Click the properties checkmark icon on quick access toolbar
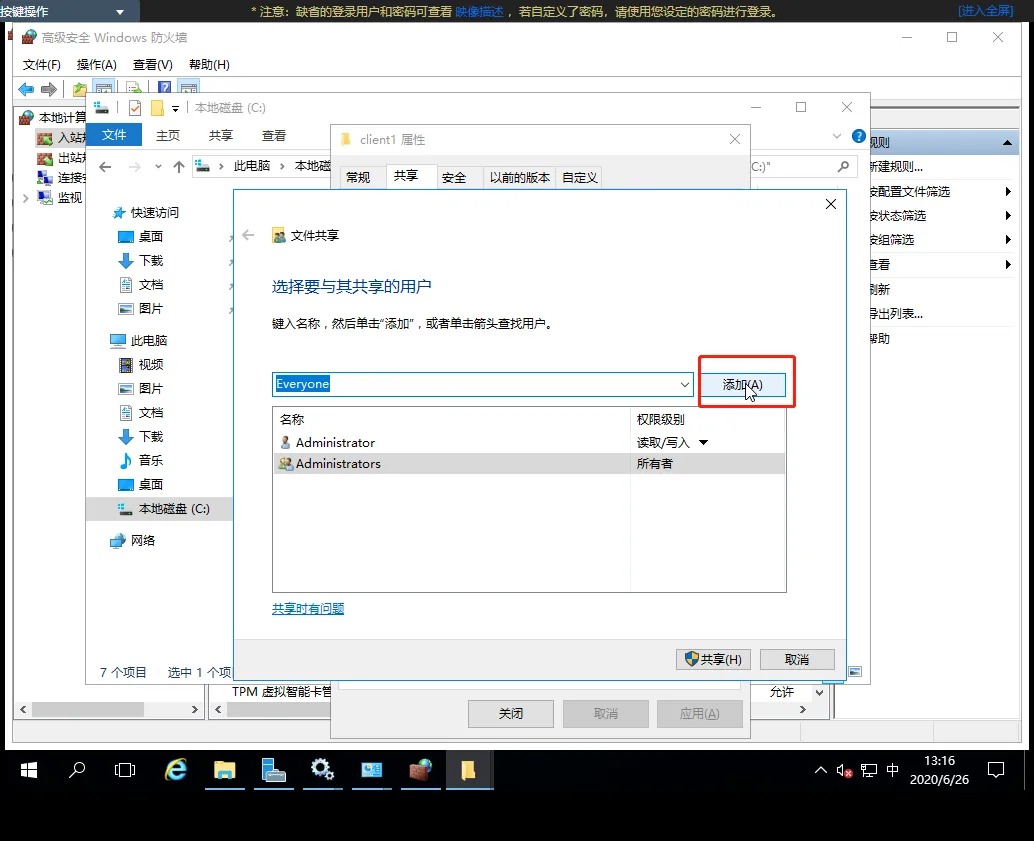Image resolution: width=1034 pixels, height=841 pixels. tap(136, 107)
